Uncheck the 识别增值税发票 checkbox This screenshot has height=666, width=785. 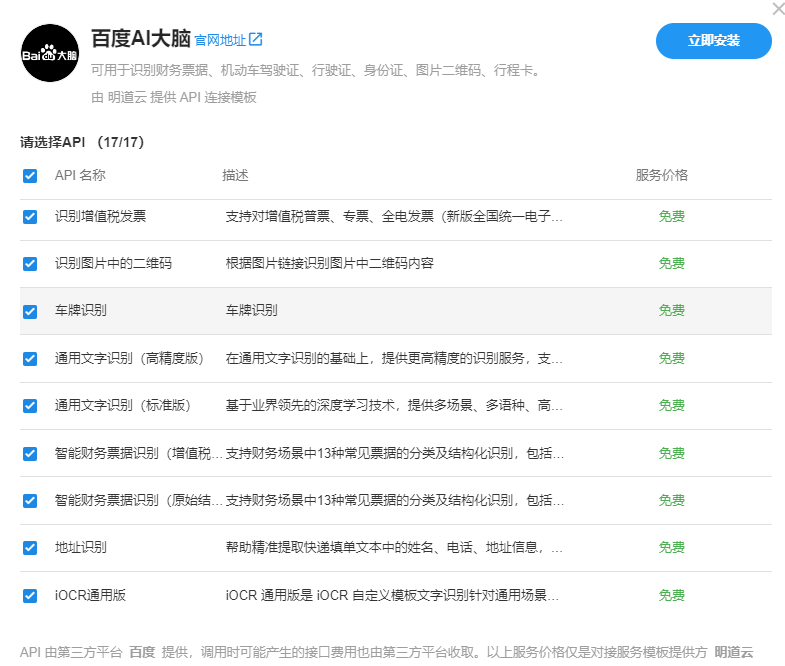pyautogui.click(x=30, y=217)
